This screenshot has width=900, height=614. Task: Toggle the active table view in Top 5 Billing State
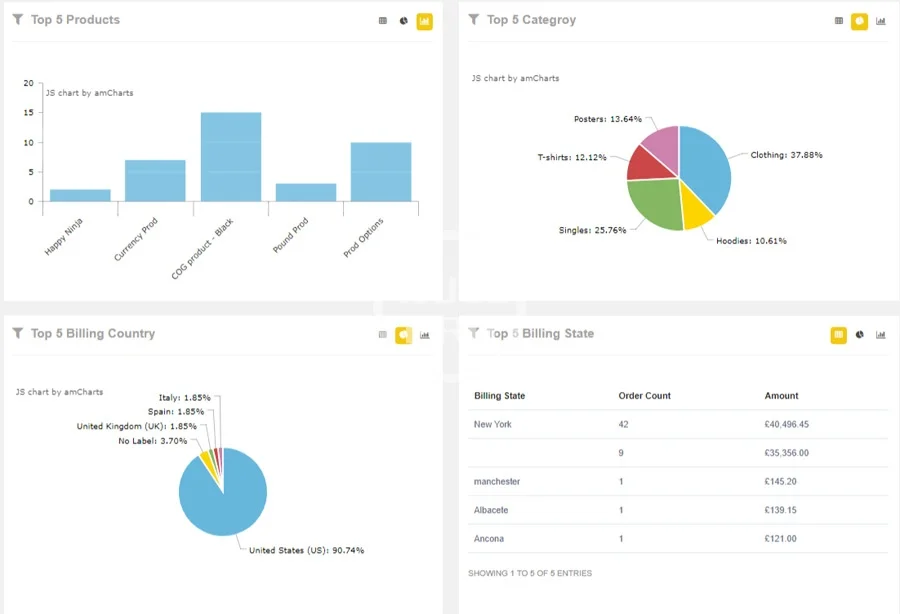[x=839, y=335]
